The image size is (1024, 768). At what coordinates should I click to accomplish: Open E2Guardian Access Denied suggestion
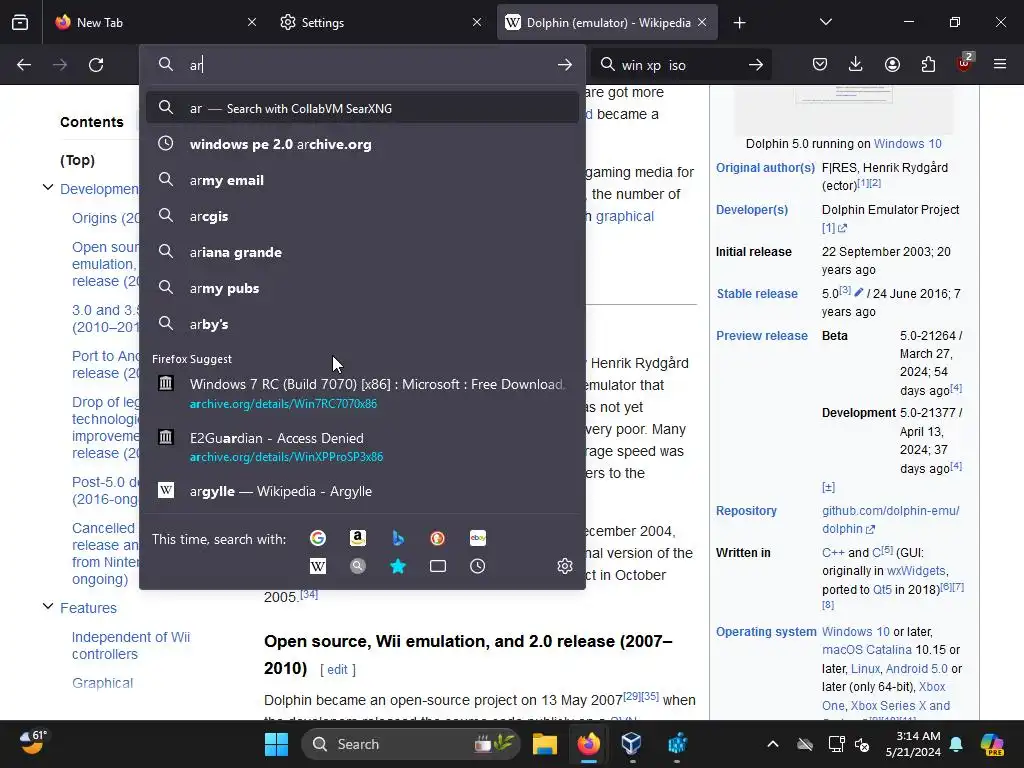click(x=362, y=447)
